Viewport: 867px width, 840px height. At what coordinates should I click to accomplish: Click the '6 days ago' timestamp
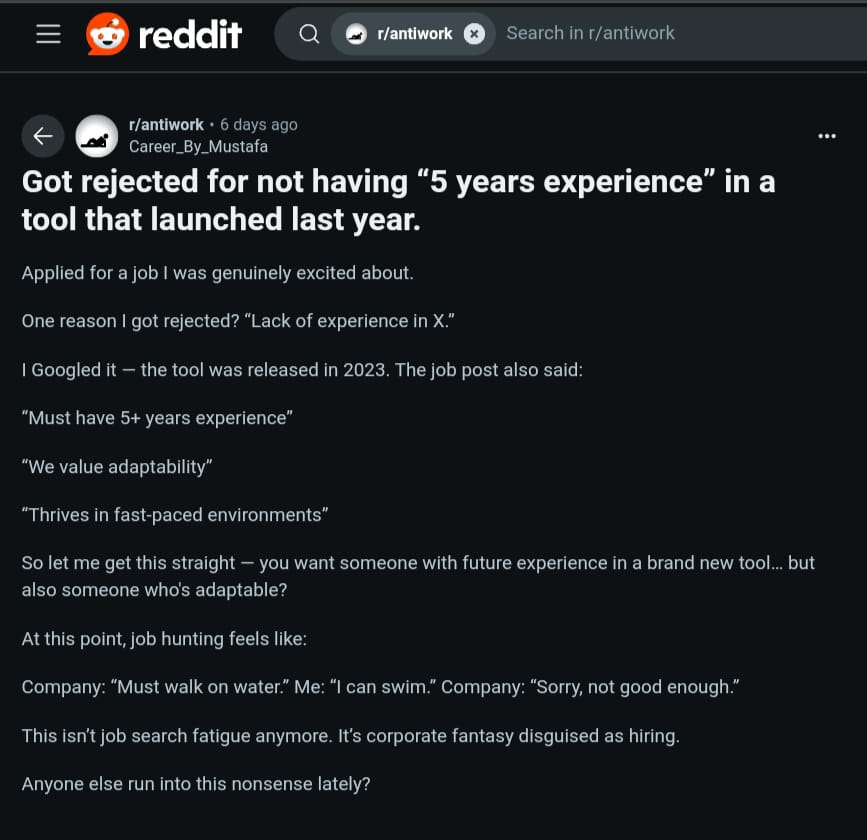(x=259, y=125)
